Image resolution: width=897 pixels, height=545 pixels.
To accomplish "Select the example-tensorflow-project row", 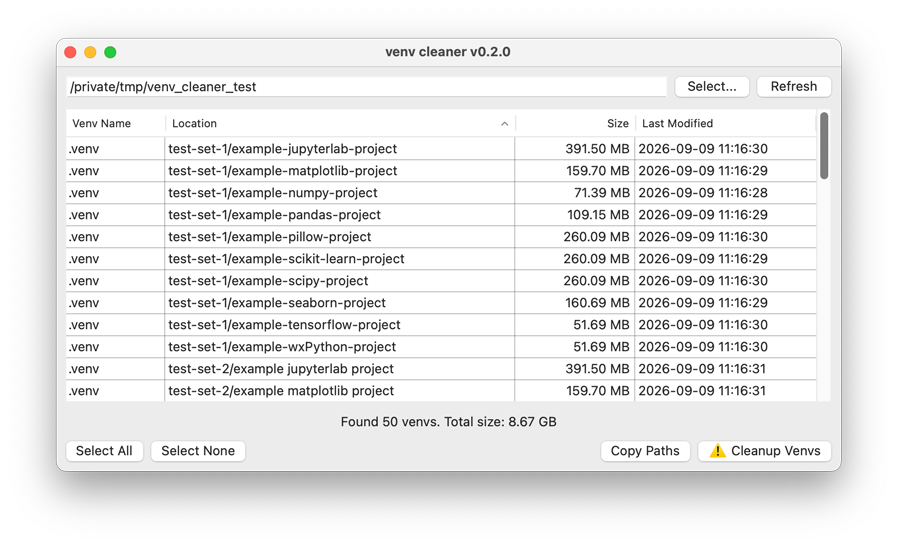I will (441, 325).
